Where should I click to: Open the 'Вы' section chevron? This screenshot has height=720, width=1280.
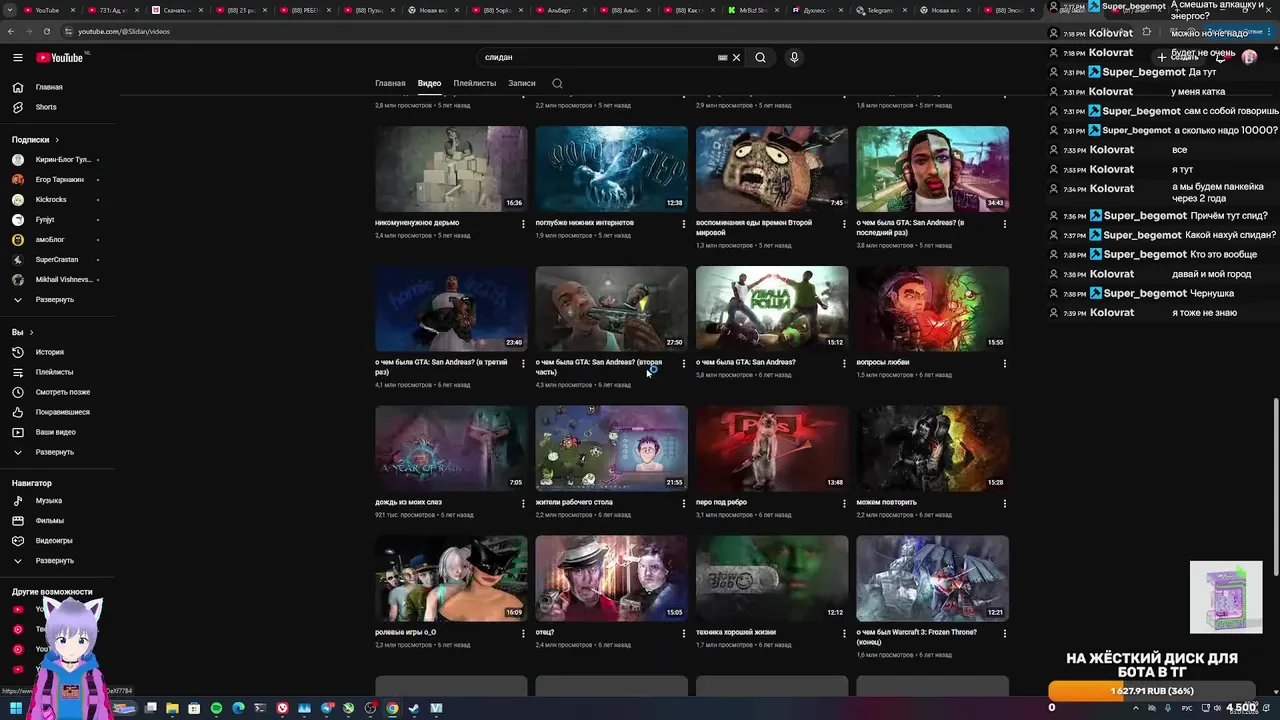pos(31,332)
